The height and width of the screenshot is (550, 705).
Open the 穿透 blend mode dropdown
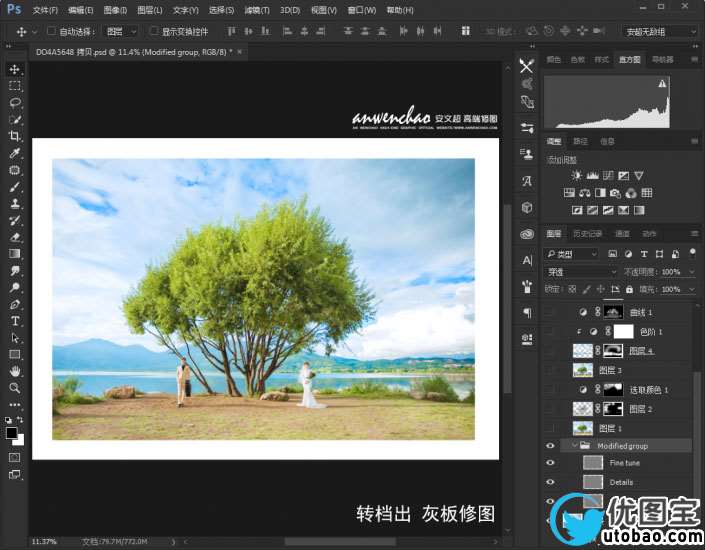(x=581, y=272)
